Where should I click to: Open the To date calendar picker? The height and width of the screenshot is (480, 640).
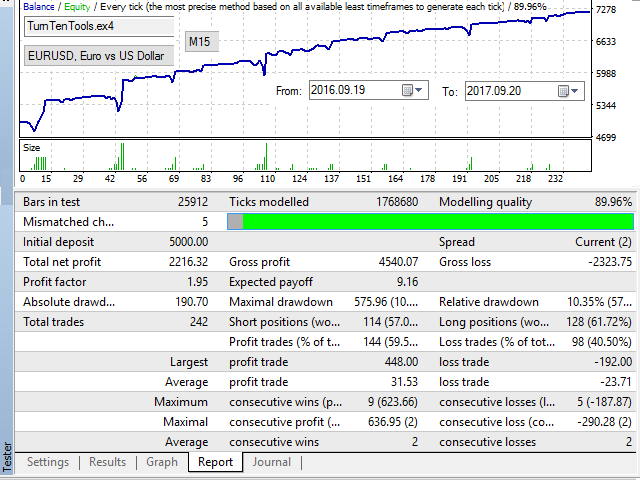click(568, 91)
